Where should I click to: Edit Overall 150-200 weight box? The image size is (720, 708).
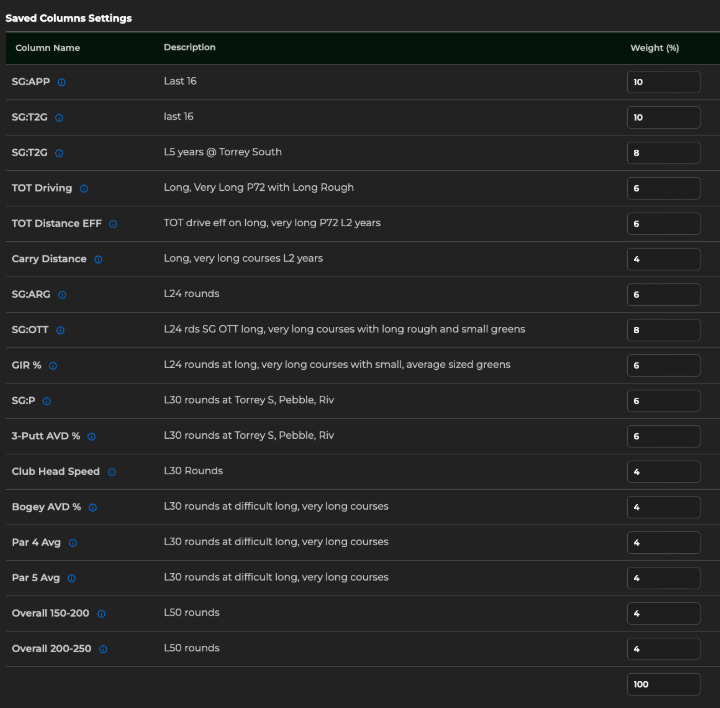coord(664,613)
